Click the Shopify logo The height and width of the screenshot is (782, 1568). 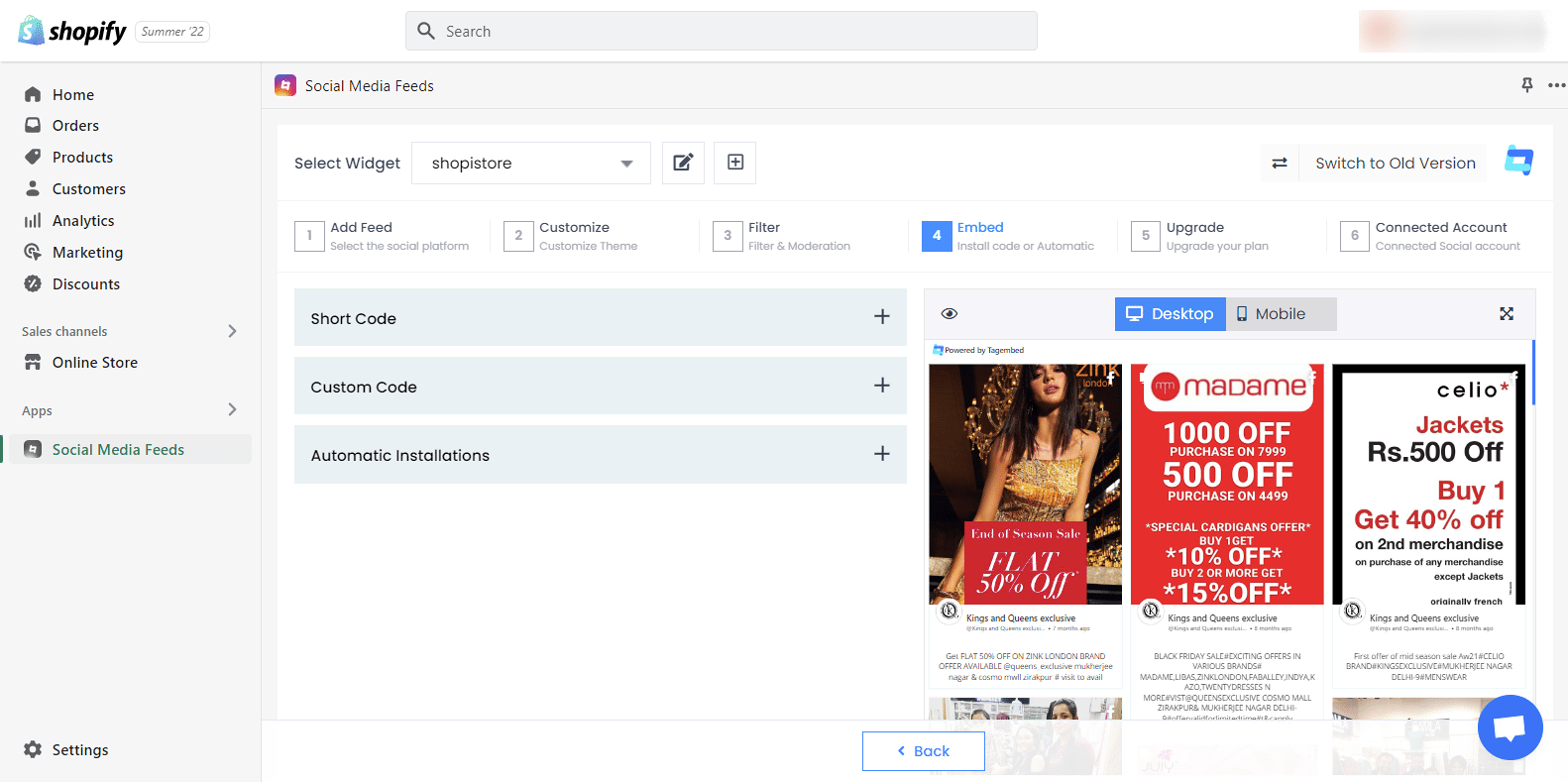pos(72,31)
